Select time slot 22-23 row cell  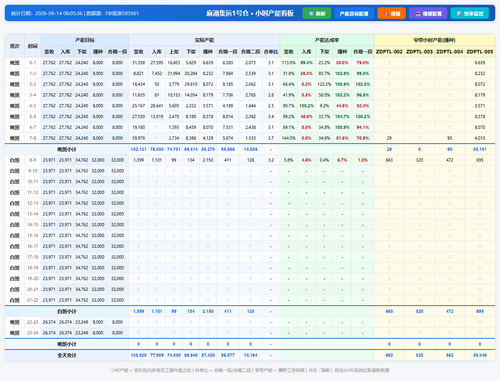click(x=33, y=322)
